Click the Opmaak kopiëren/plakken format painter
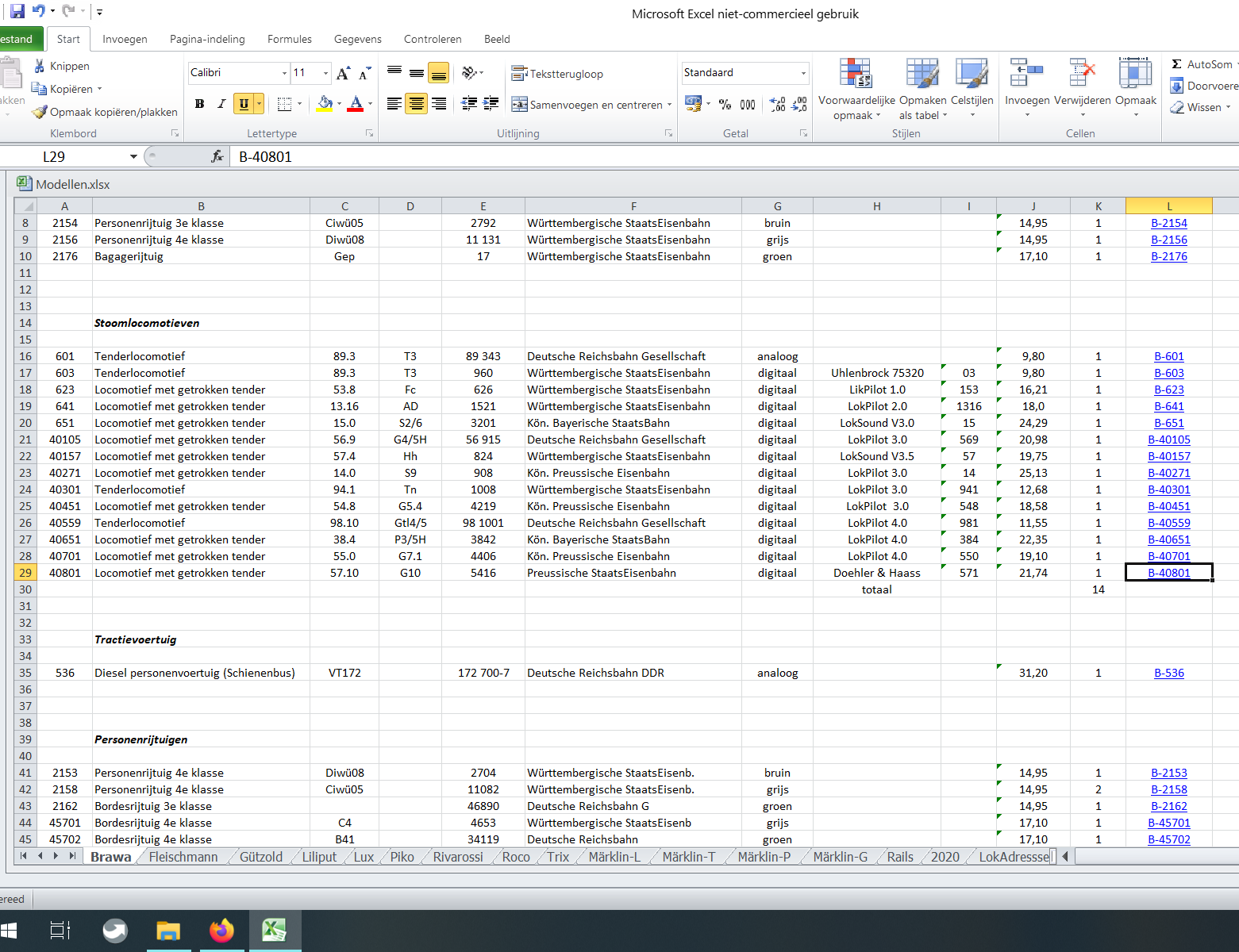The image size is (1239, 952). click(104, 112)
